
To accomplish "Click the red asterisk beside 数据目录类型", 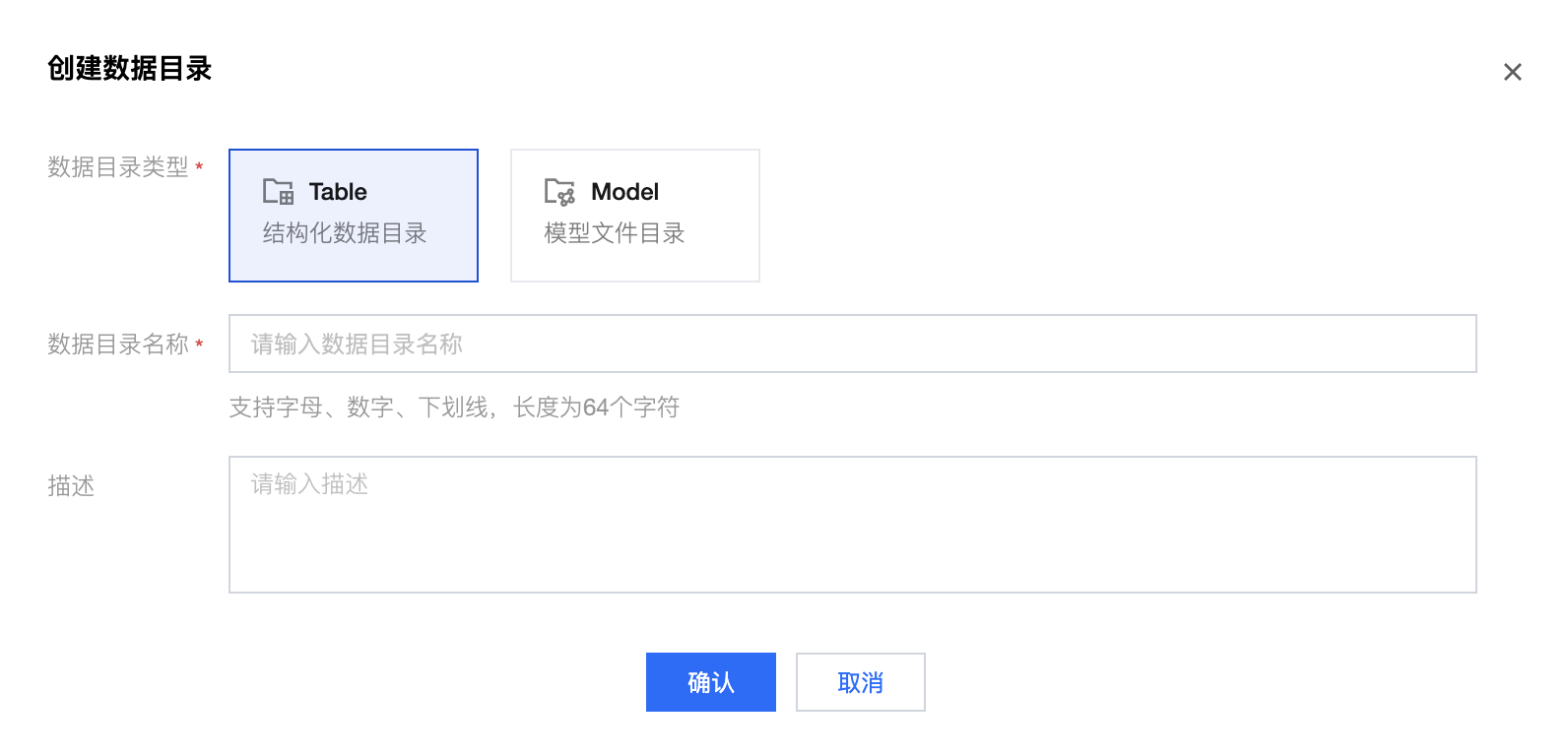I will click(x=199, y=166).
